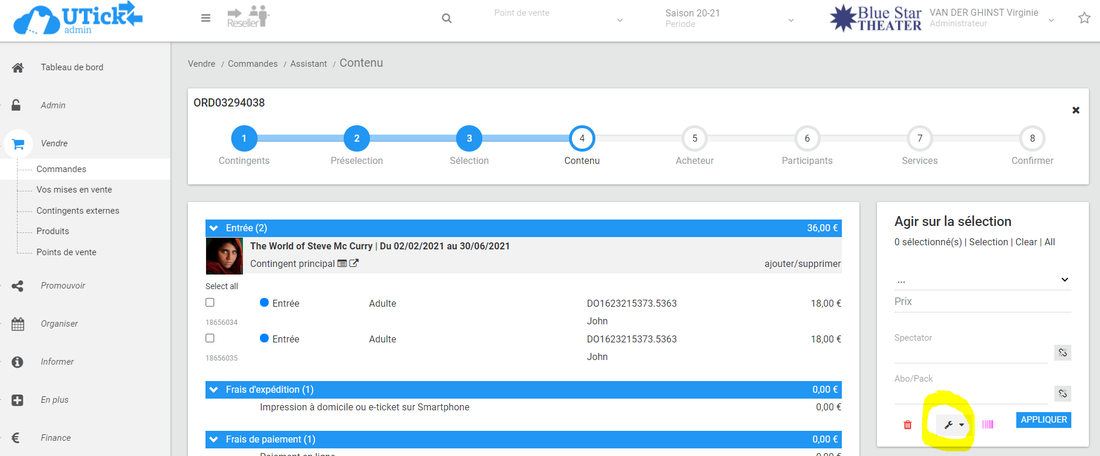Click link icon beside Abo/Pack field

[x=1063, y=393]
